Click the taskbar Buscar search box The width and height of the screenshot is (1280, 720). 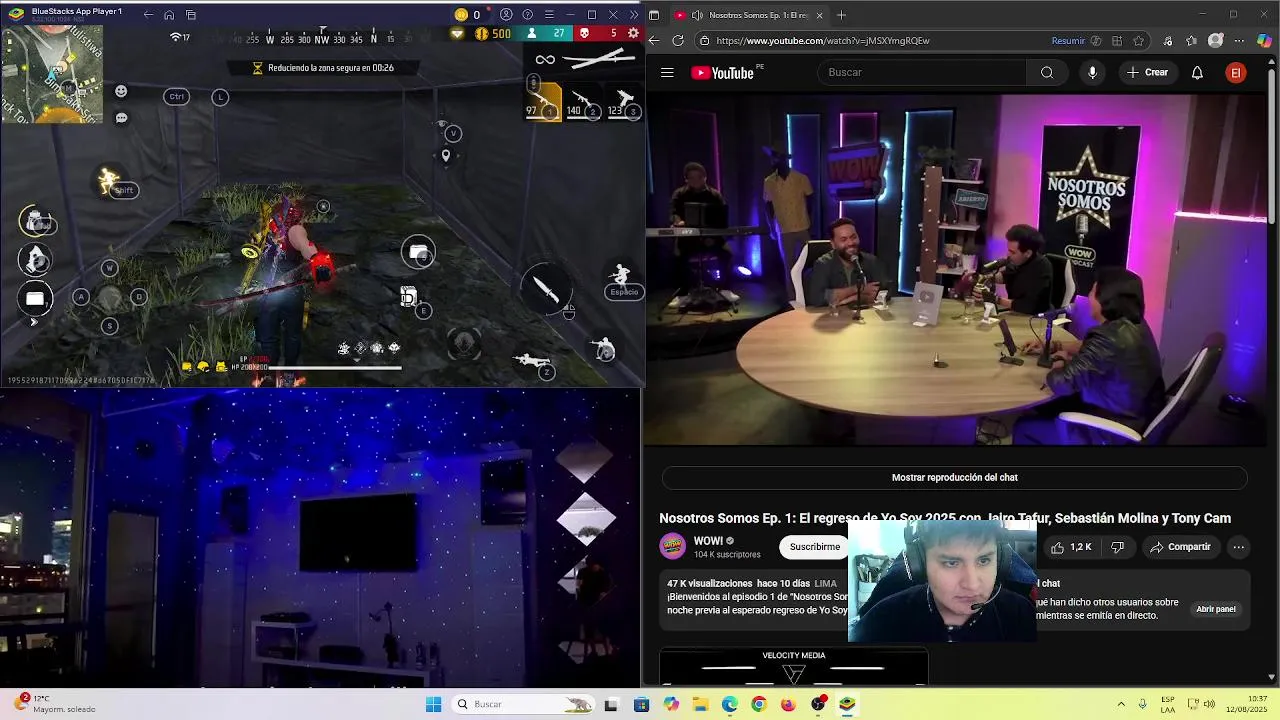point(523,704)
